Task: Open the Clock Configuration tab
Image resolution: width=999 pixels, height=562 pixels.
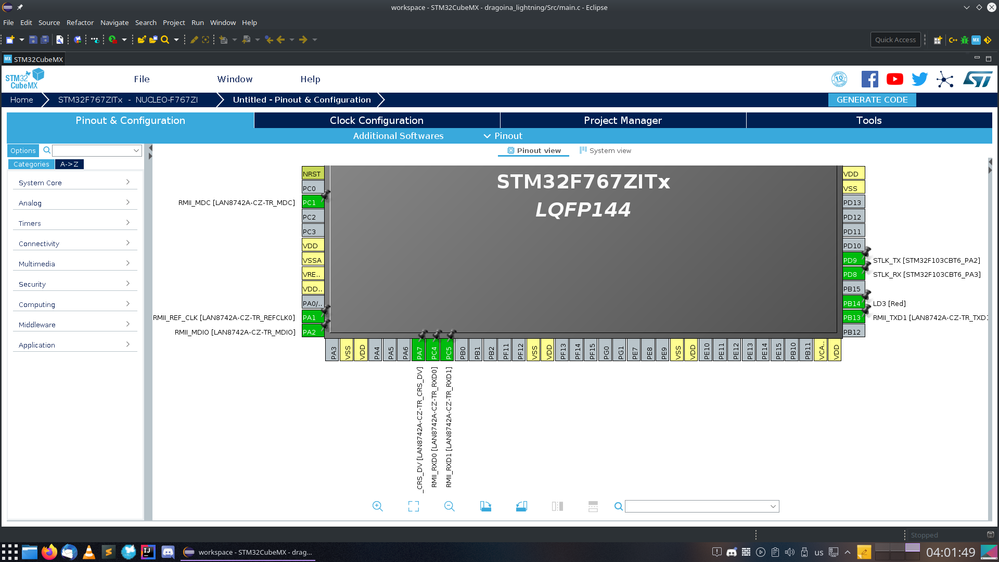Action: (377, 120)
